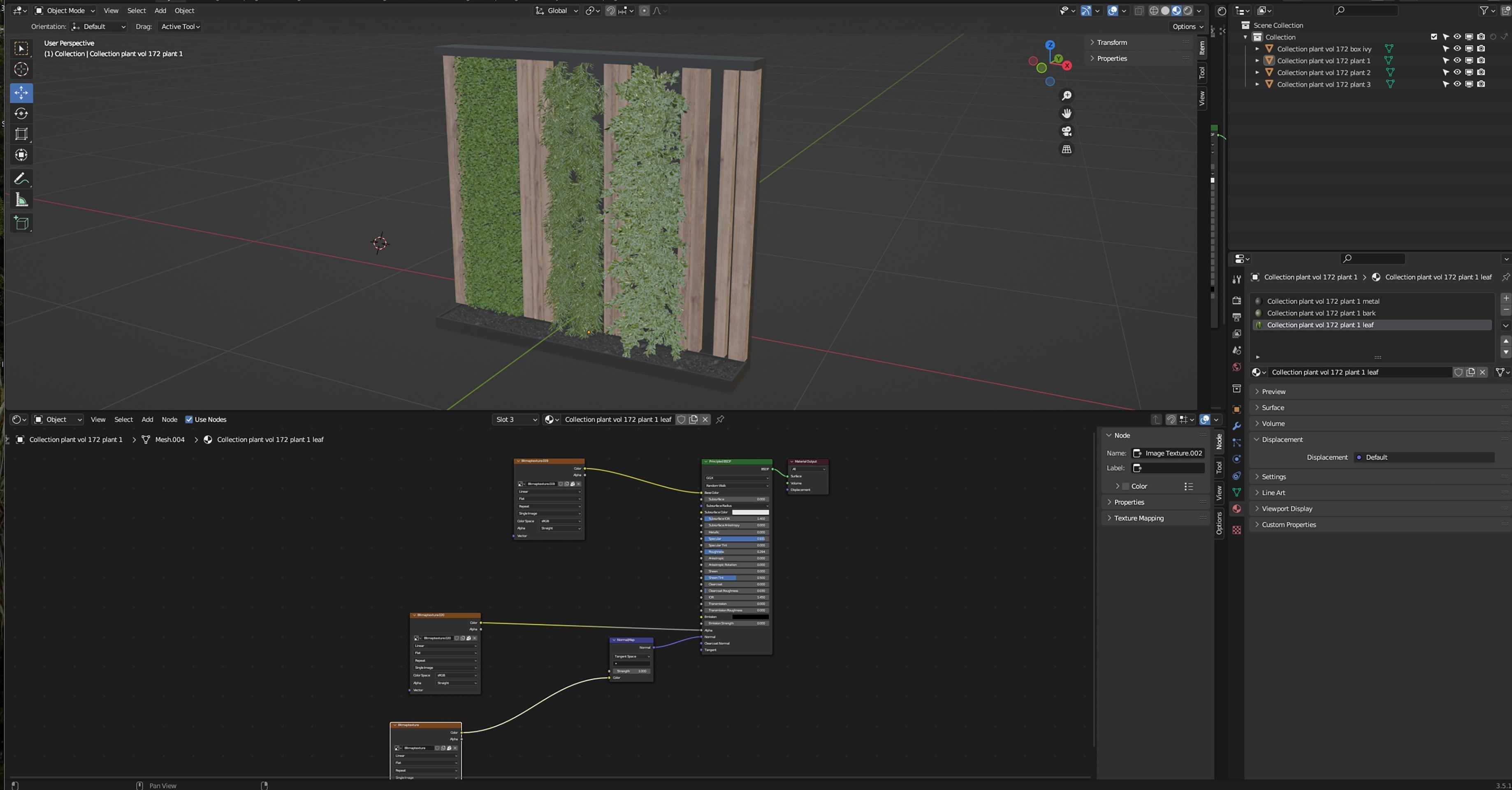
Task: Hide 'plant 1' object with eye icon
Action: tap(1457, 60)
